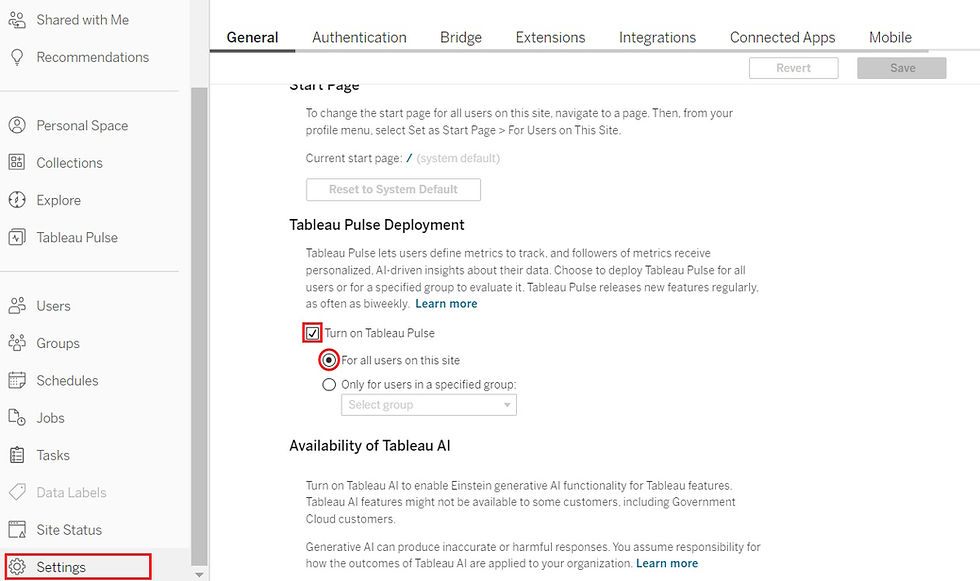
Task: Switch to the Authentication tab
Action: pyautogui.click(x=359, y=37)
